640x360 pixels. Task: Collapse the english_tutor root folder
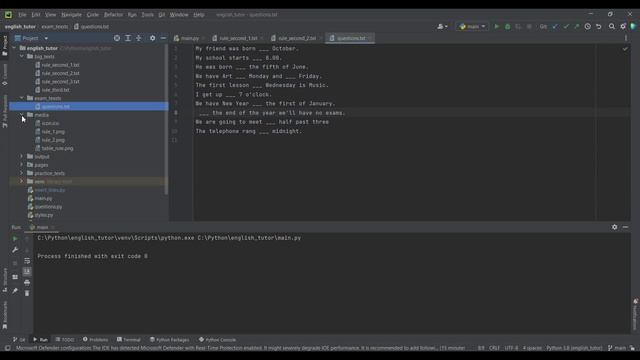click(14, 48)
